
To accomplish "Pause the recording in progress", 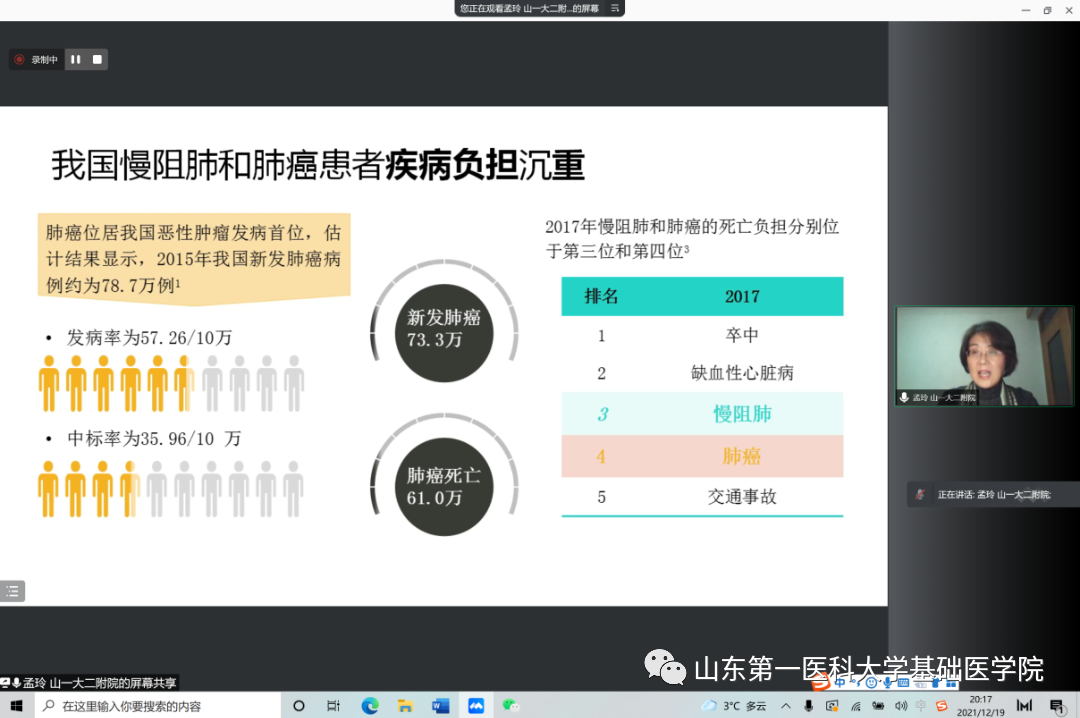I will (76, 60).
